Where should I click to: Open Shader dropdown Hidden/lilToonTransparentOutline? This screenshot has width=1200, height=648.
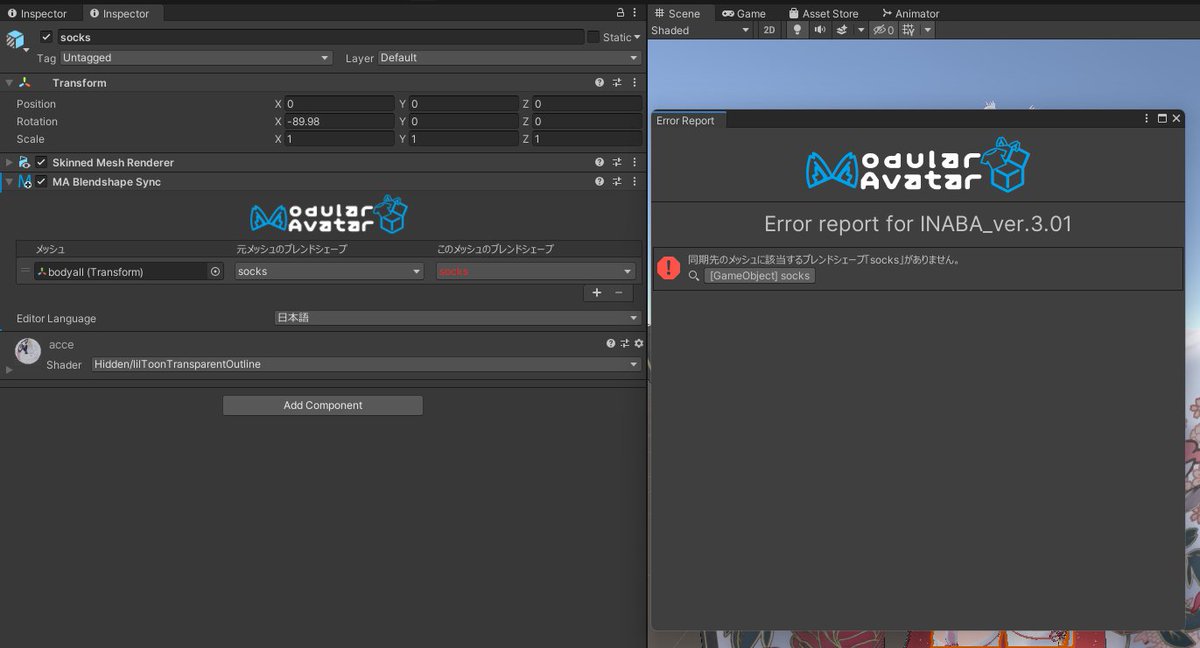(x=366, y=364)
